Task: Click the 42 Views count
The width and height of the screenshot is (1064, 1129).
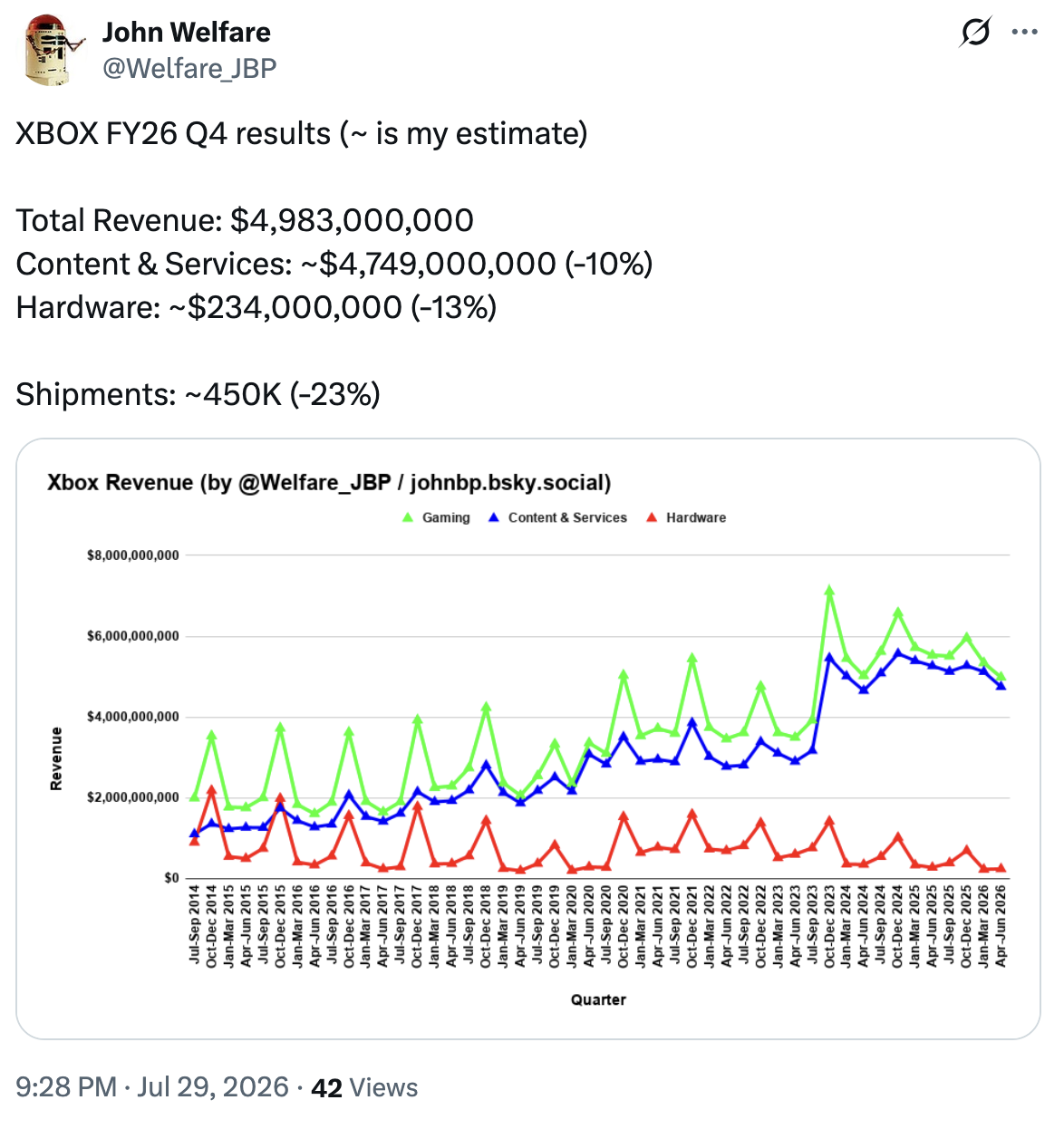Action: [x=364, y=1087]
